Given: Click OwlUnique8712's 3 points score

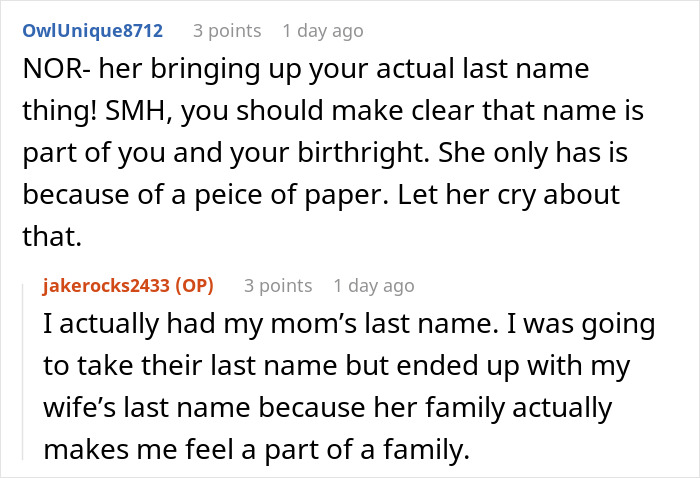Looking at the screenshot, I should 227,31.
